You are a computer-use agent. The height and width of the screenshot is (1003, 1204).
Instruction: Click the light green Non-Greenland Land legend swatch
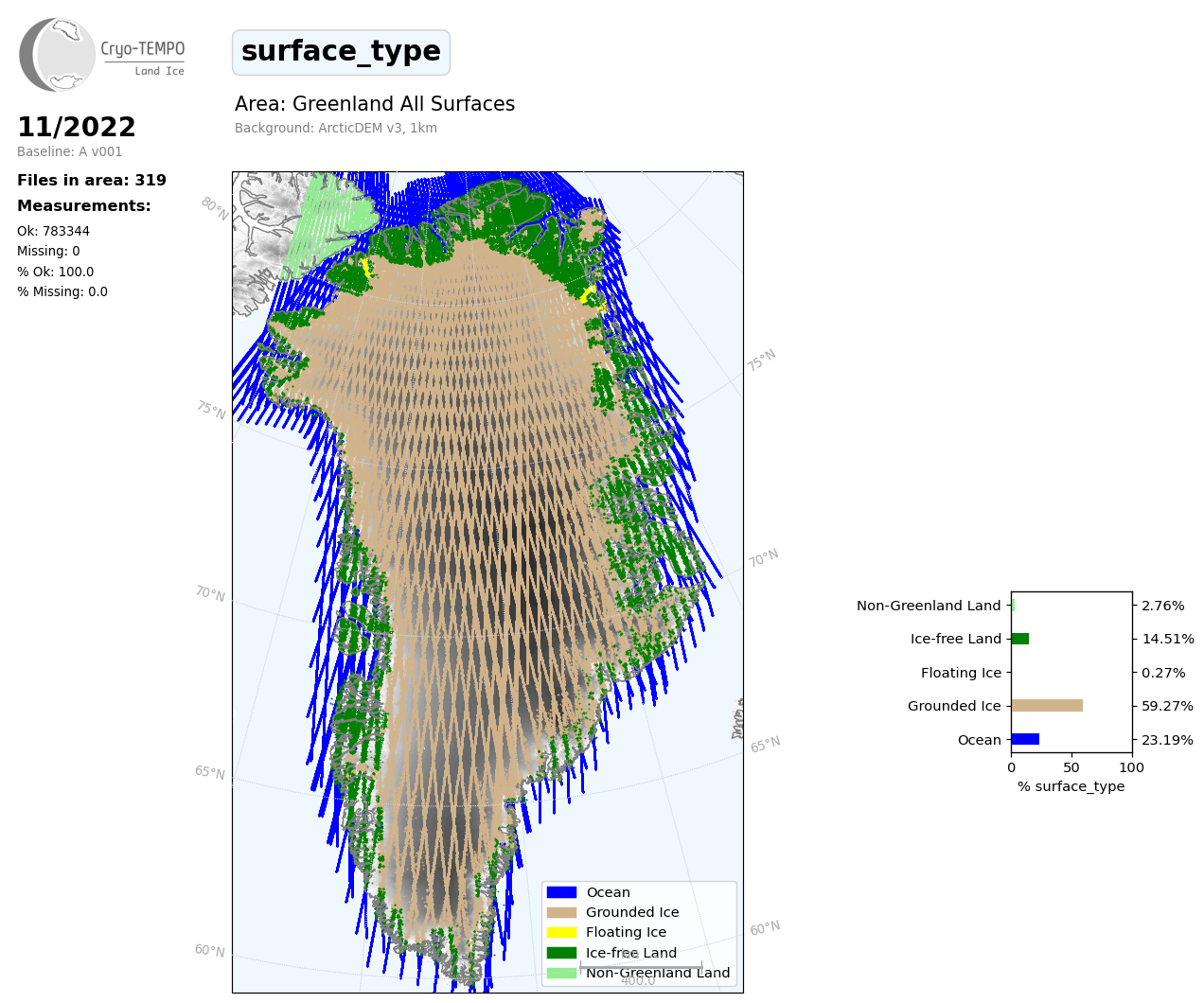pyautogui.click(x=561, y=973)
